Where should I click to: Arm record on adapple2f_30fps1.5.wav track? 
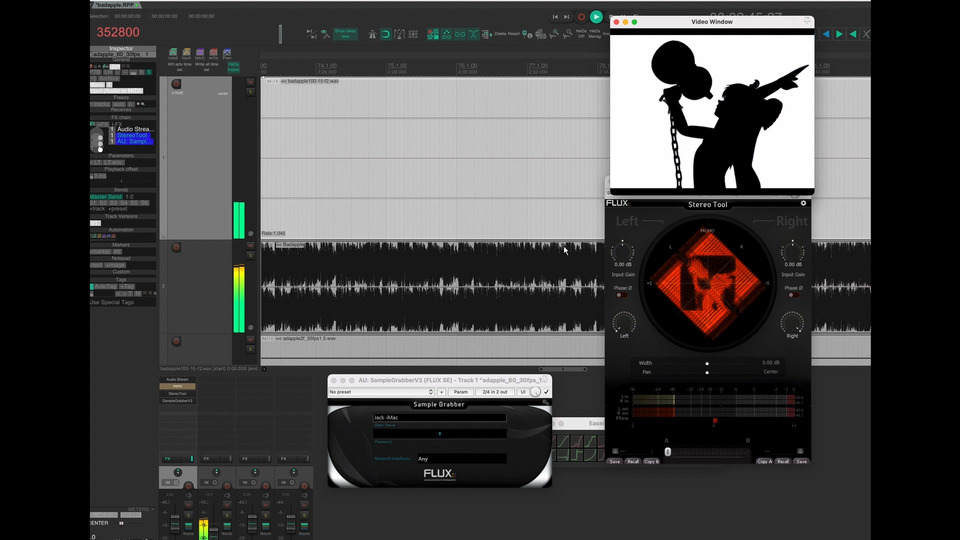[x=176, y=341]
